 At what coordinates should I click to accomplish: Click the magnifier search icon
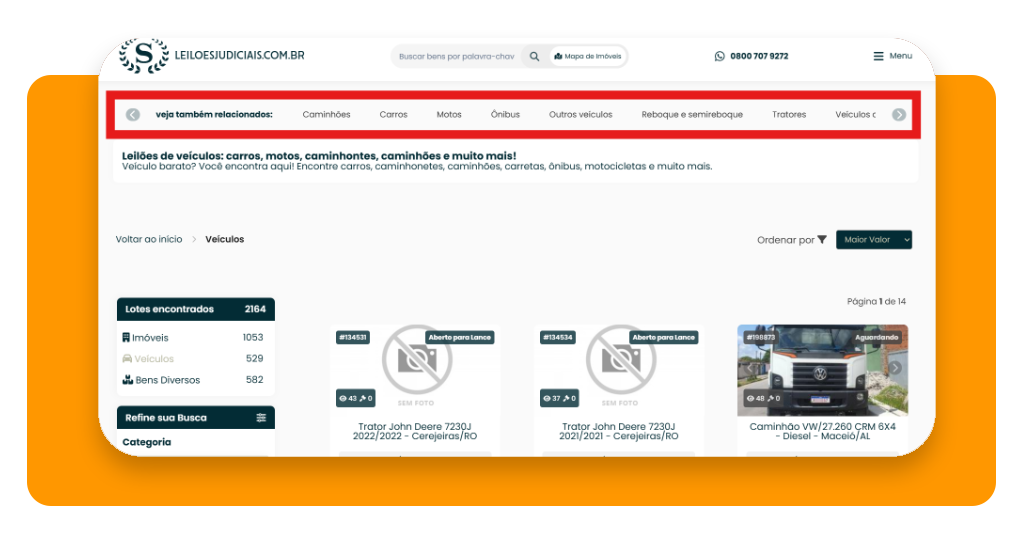(x=534, y=57)
